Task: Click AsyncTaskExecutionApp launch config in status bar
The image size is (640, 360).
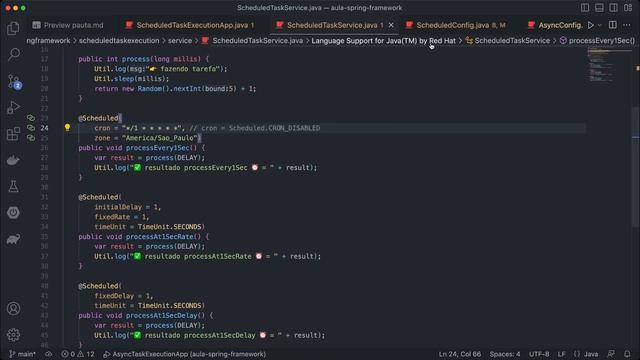Action: 184,354
